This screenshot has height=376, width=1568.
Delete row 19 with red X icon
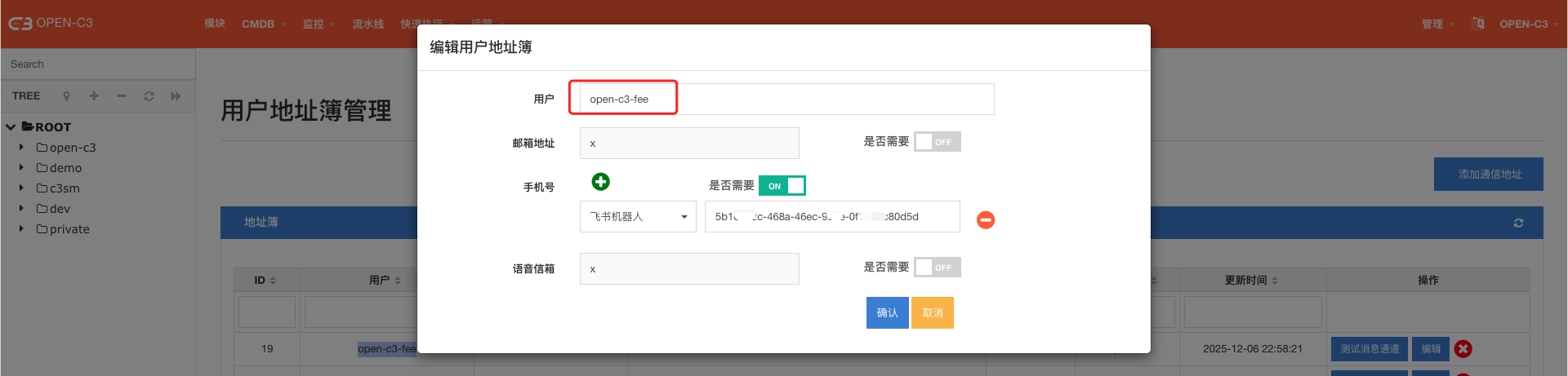point(1463,349)
